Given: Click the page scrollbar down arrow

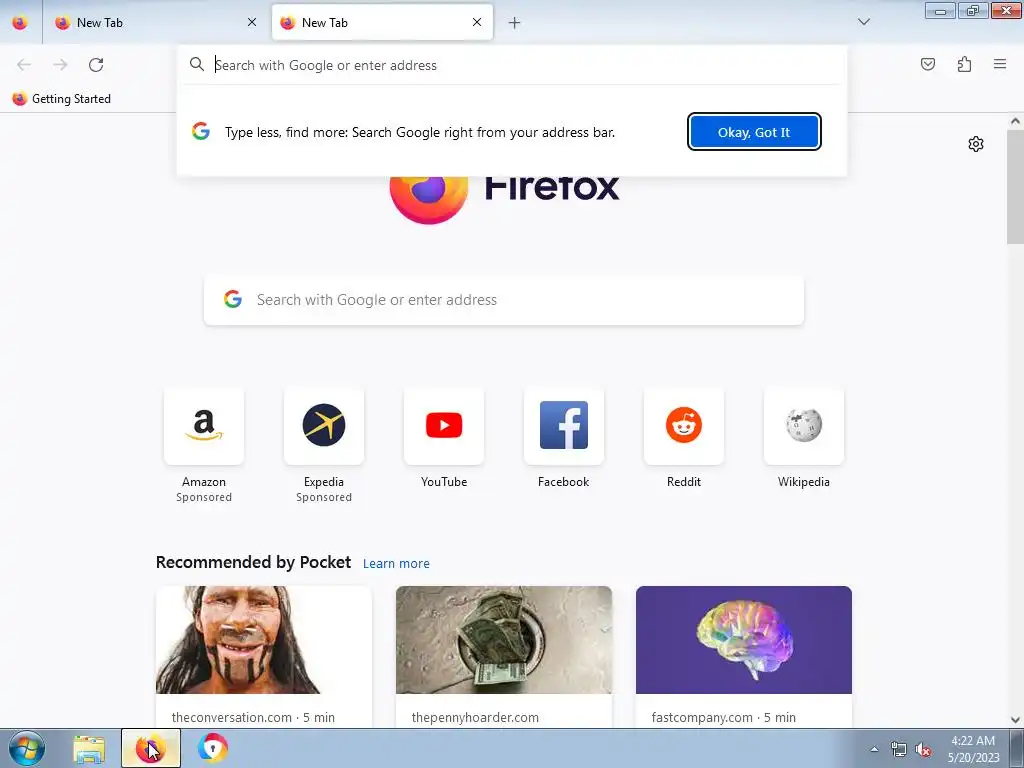Looking at the screenshot, I should pyautogui.click(x=1015, y=720).
